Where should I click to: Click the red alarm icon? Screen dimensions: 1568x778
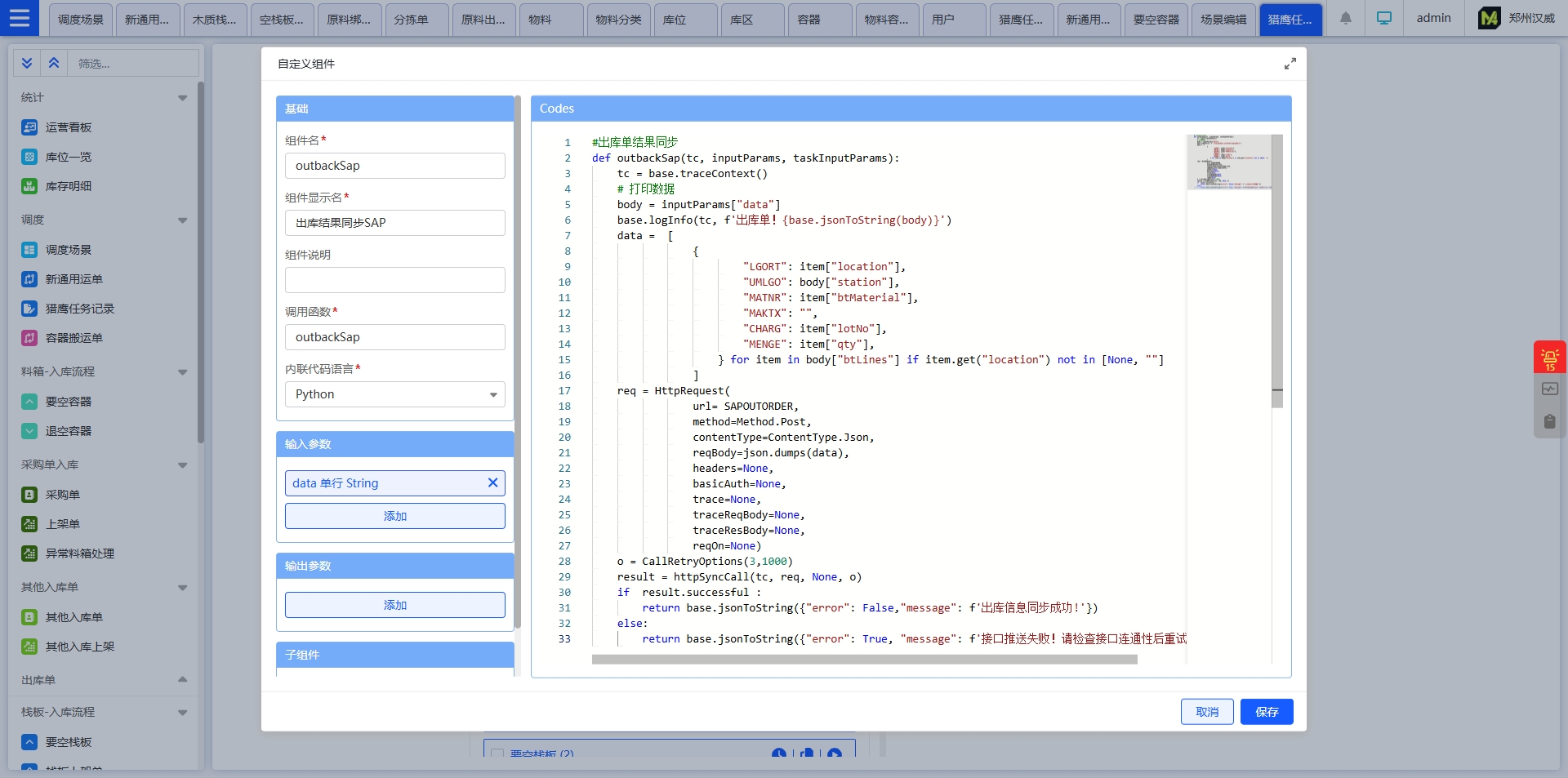point(1549,358)
